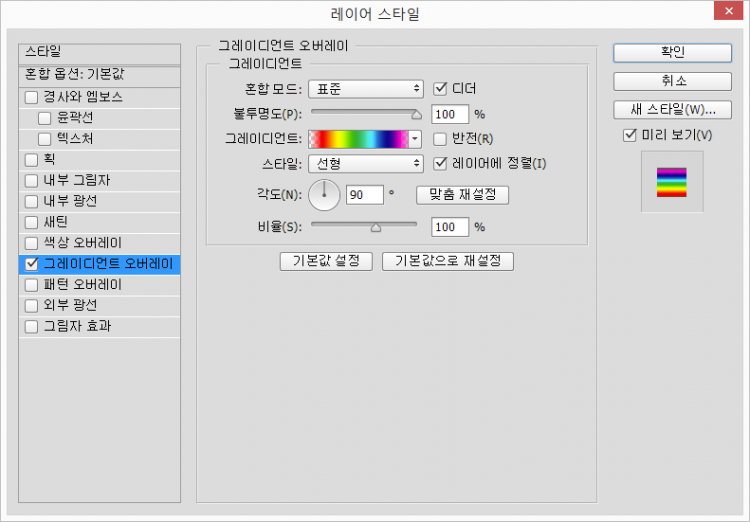The height and width of the screenshot is (522, 750).
Task: Click the rainbow gradient swatch
Action: 358,139
